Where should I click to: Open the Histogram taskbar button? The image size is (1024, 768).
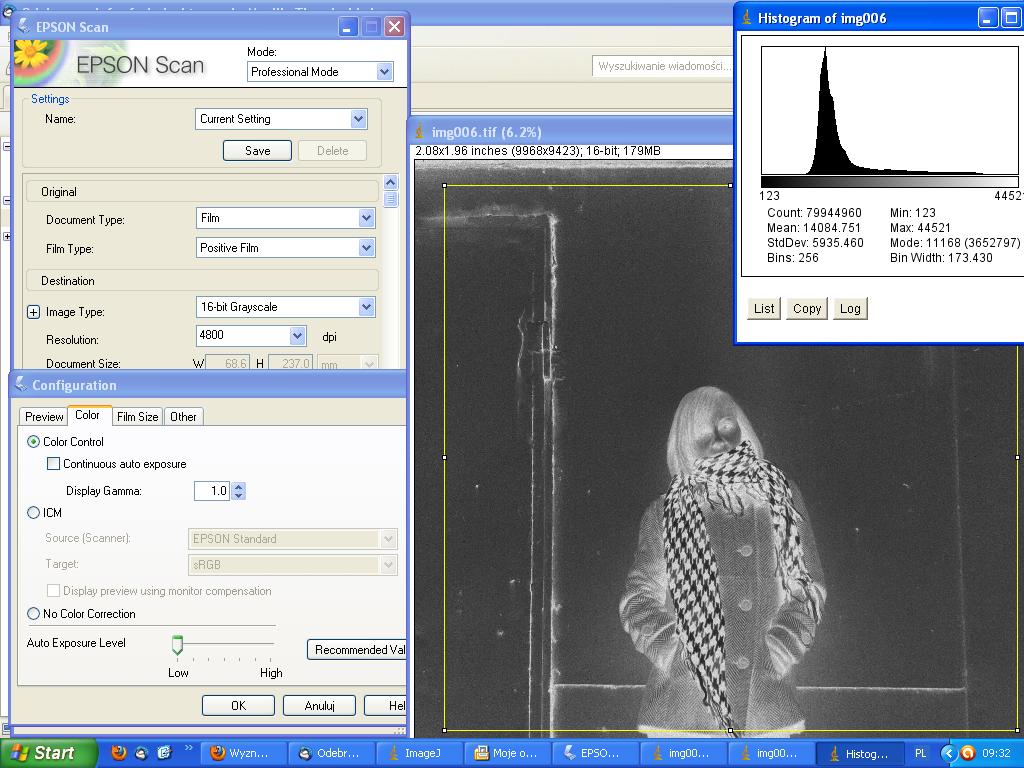click(x=858, y=753)
